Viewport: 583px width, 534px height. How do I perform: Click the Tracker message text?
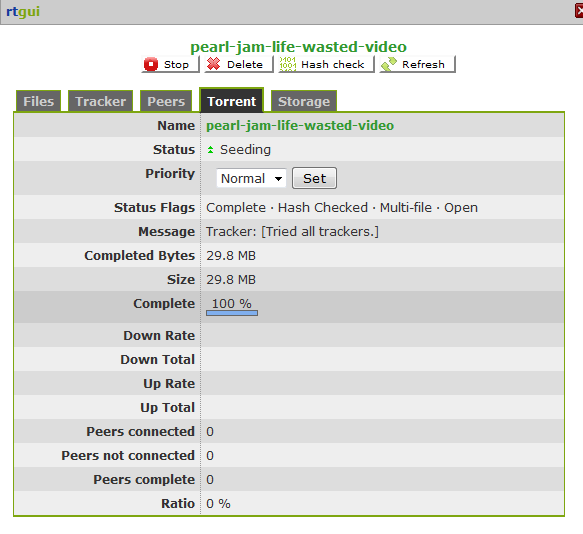(292, 231)
